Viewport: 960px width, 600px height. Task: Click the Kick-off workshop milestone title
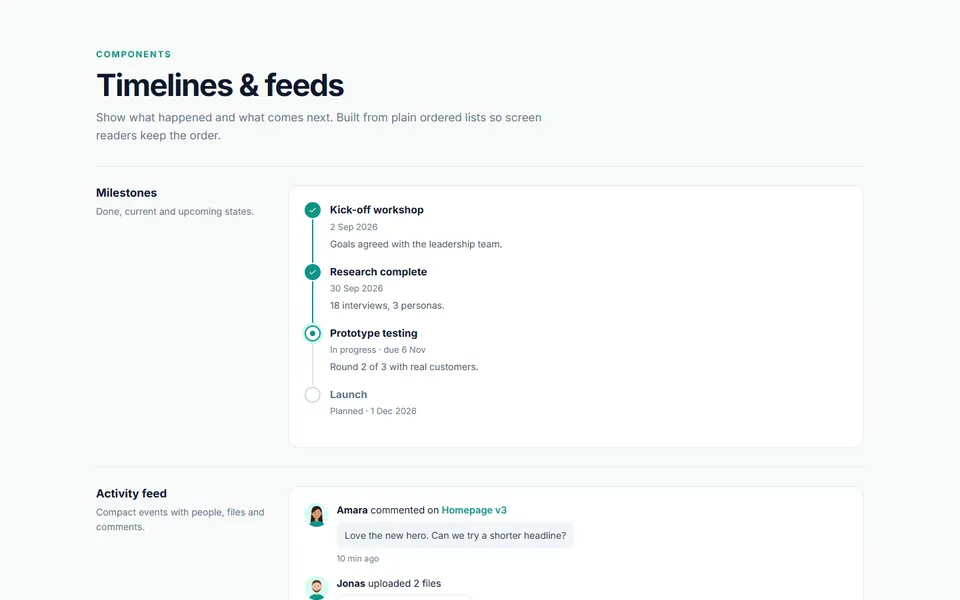click(377, 210)
